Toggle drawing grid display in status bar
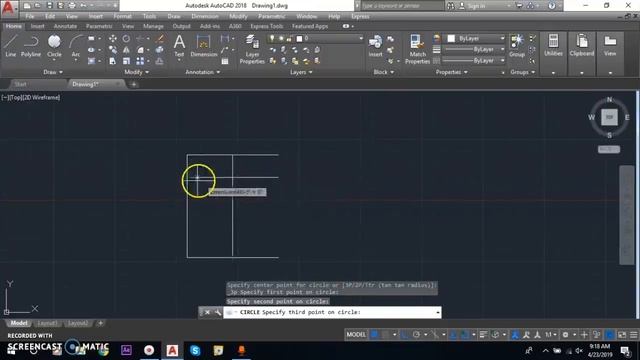Viewport: 640px width, 360px height. (374, 335)
